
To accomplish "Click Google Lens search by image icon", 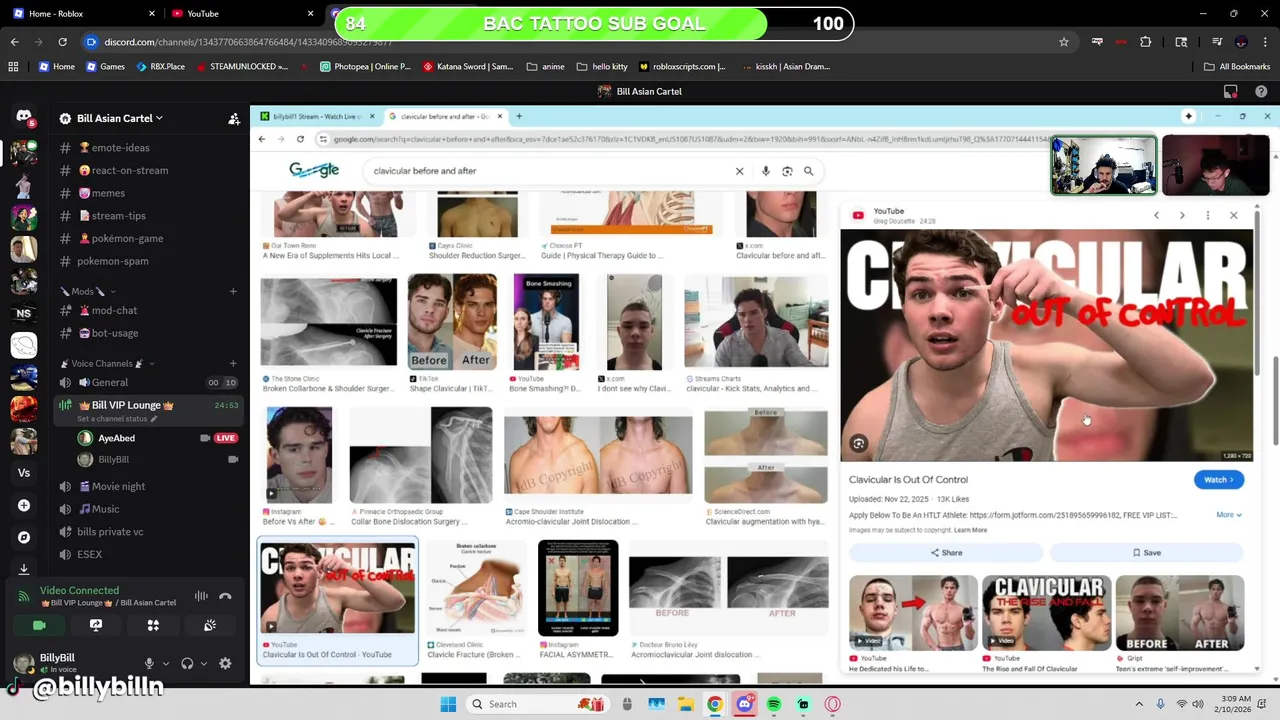I will (787, 171).
